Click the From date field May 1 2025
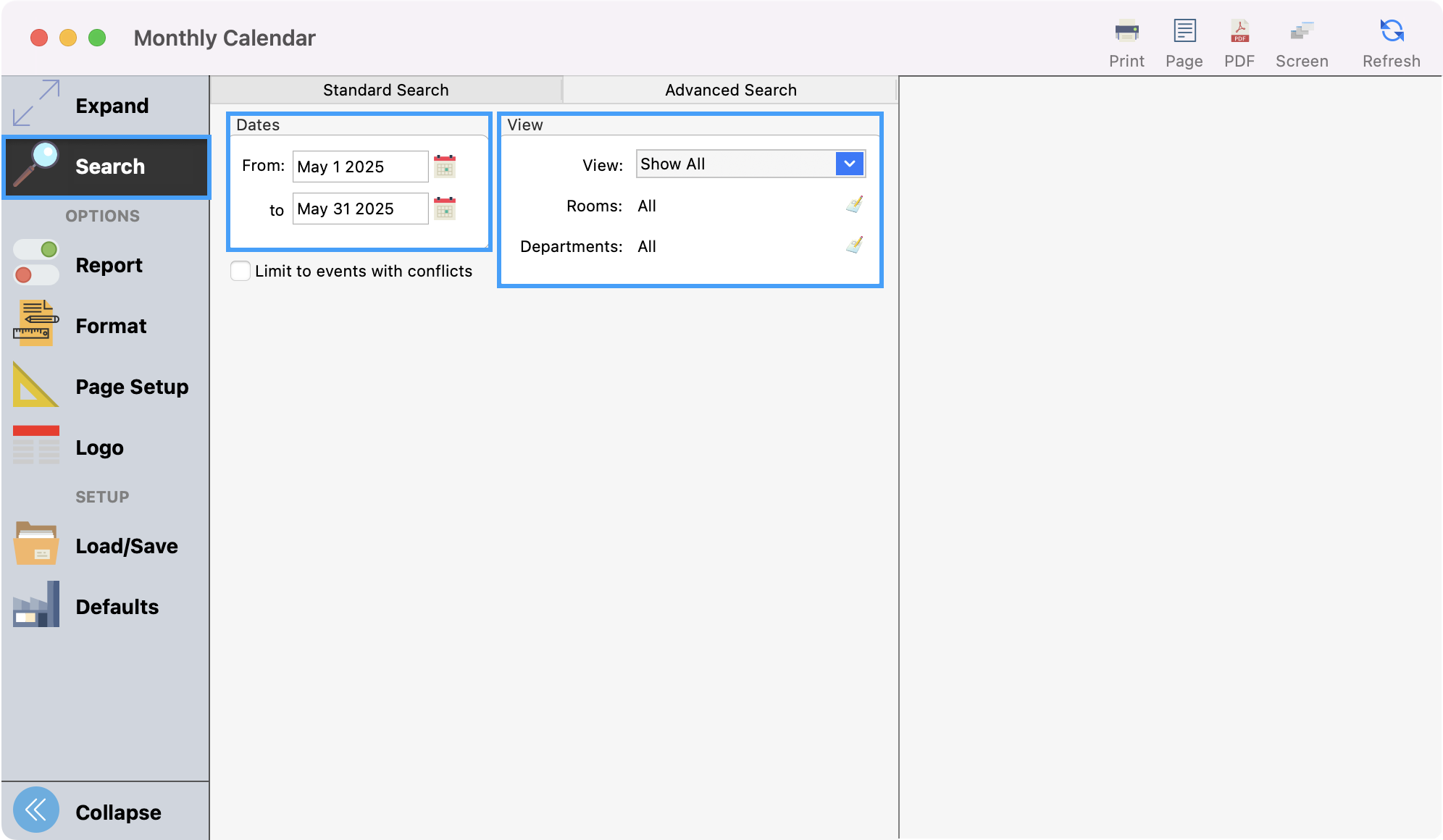Image resolution: width=1443 pixels, height=840 pixels. [360, 167]
